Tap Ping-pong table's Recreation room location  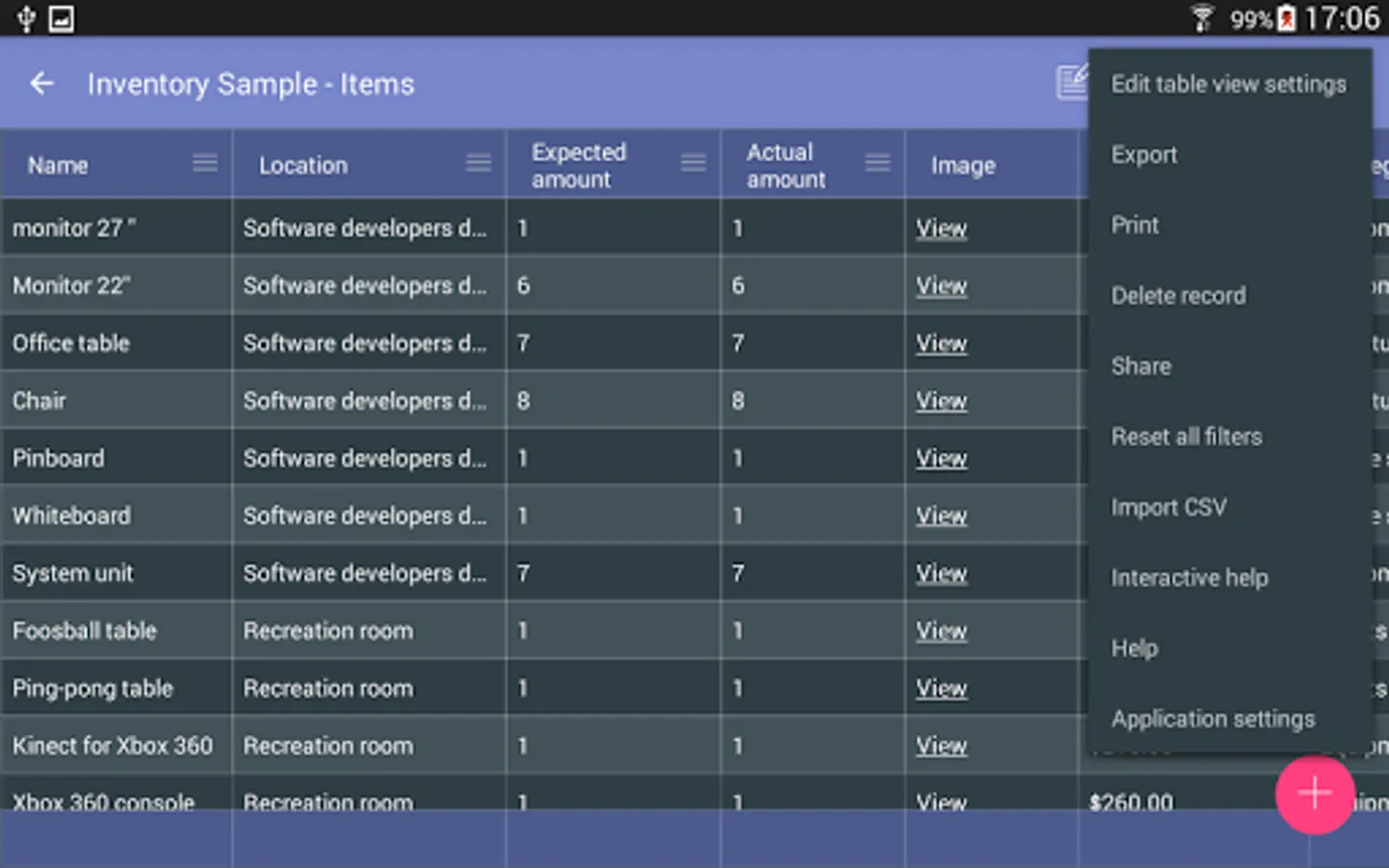coord(369,688)
